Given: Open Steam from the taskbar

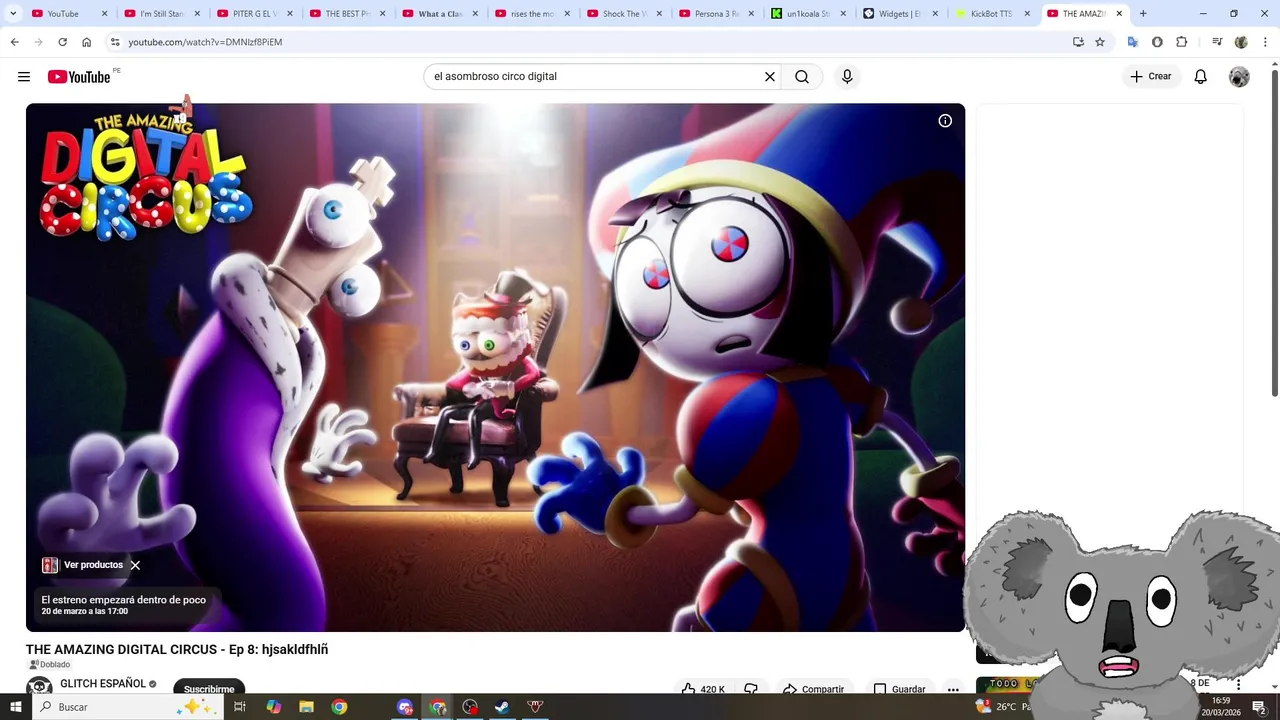Looking at the screenshot, I should pos(502,707).
